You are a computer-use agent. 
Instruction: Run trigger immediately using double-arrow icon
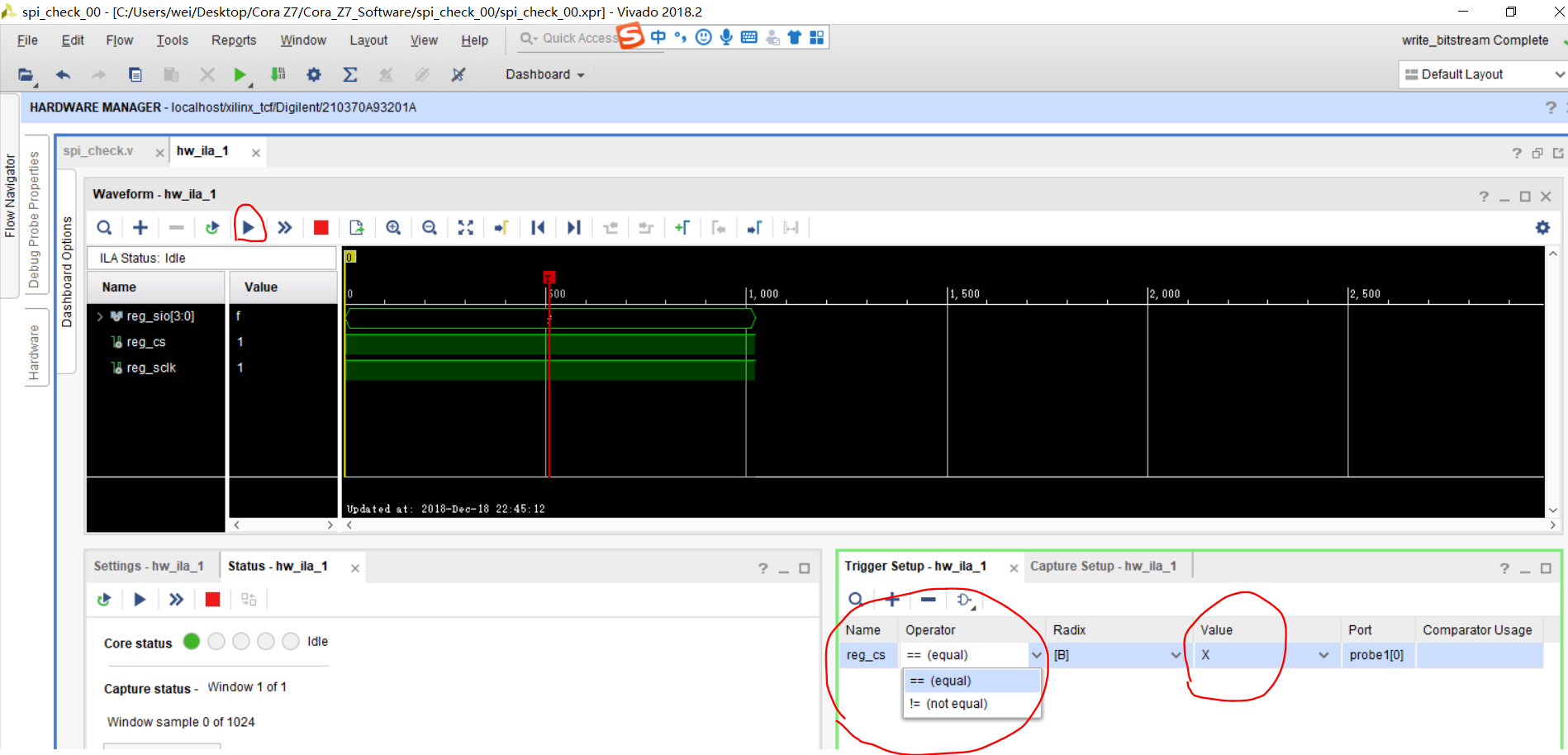pyautogui.click(x=285, y=227)
